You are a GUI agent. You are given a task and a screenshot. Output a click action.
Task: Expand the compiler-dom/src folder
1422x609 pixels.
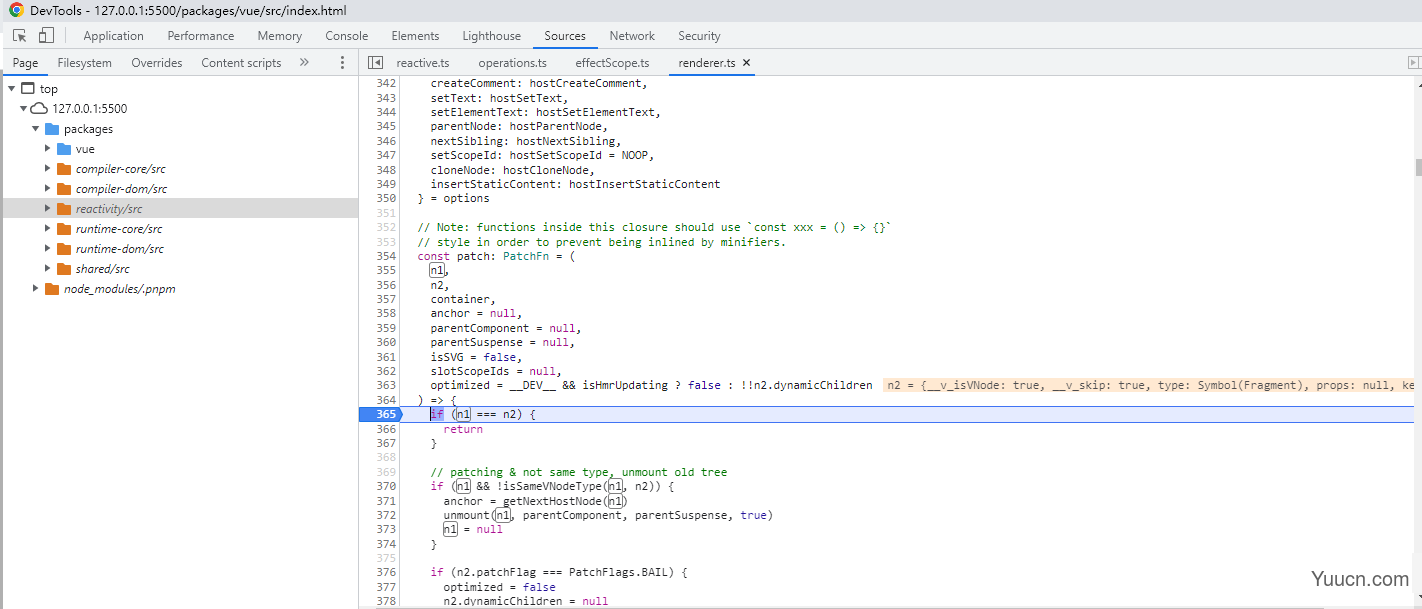coord(47,188)
